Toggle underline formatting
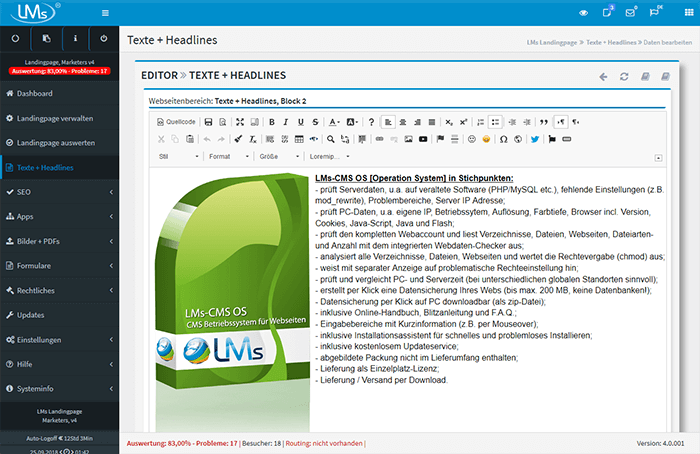 click(301, 122)
